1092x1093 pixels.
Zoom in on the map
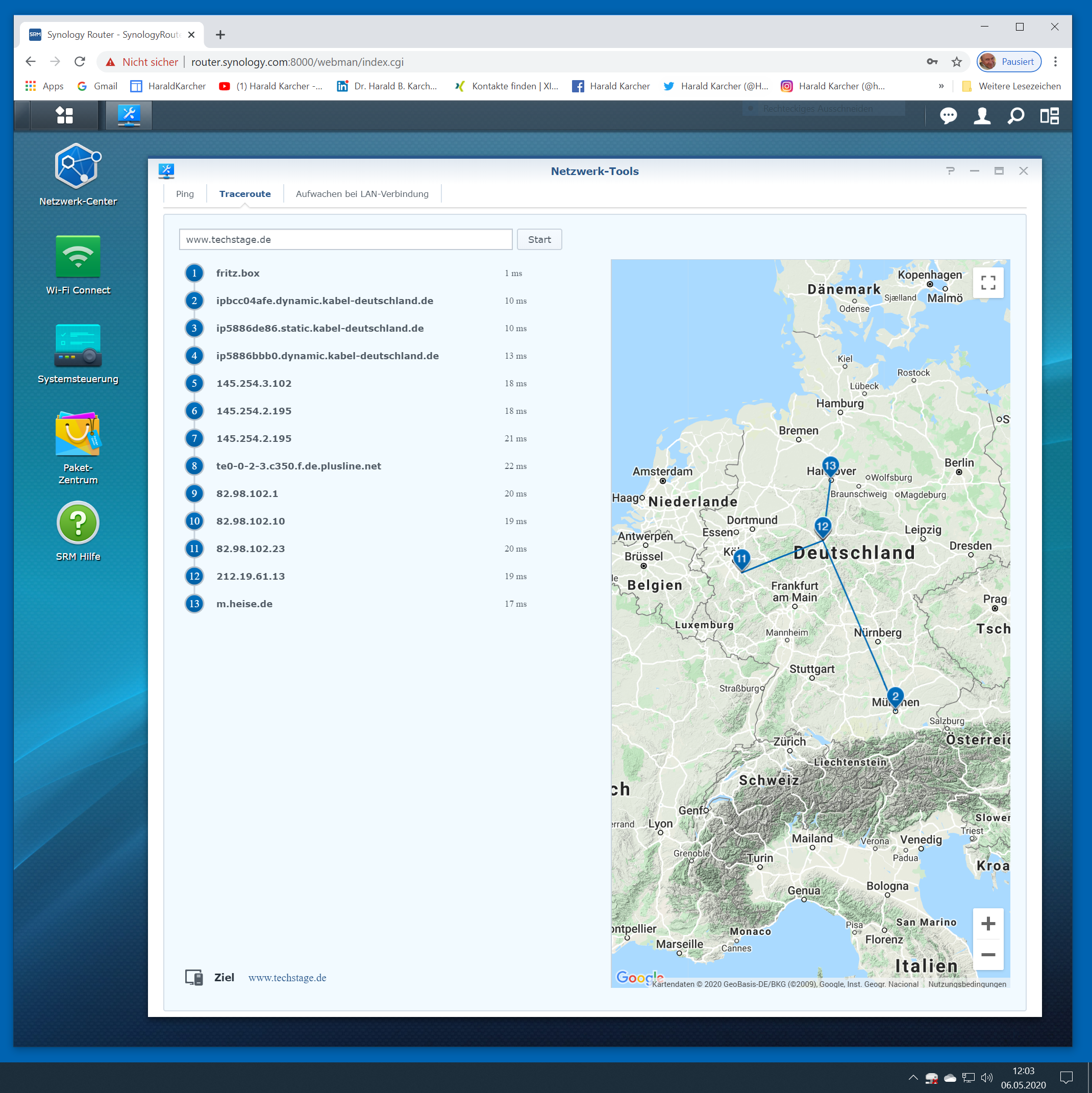click(988, 924)
